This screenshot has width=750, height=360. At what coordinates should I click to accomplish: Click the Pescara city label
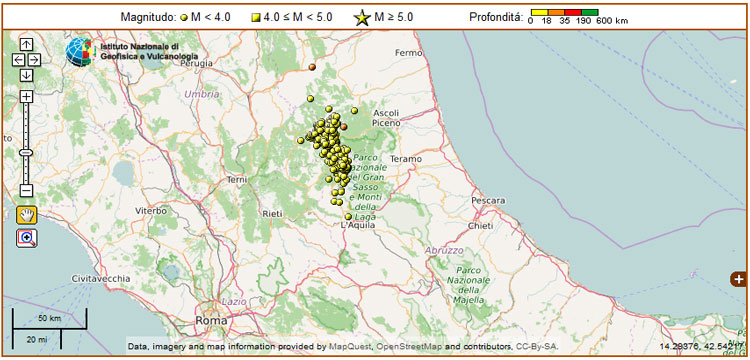[x=488, y=201]
